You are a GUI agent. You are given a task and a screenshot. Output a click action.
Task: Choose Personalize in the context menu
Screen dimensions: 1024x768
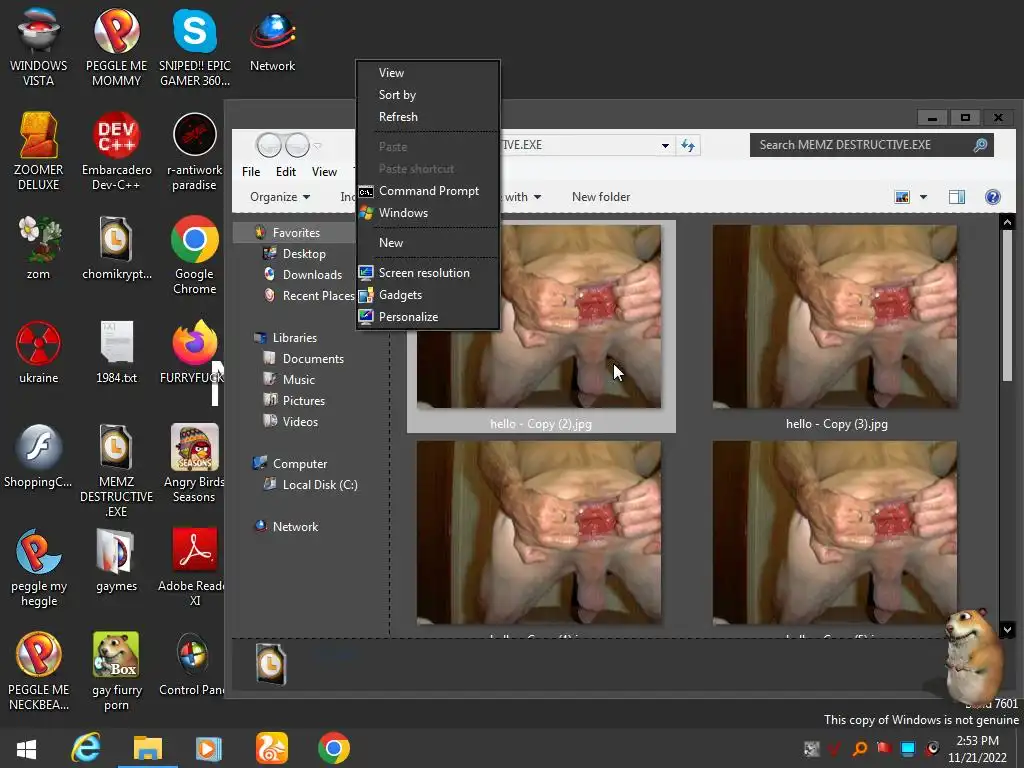tap(428, 317)
